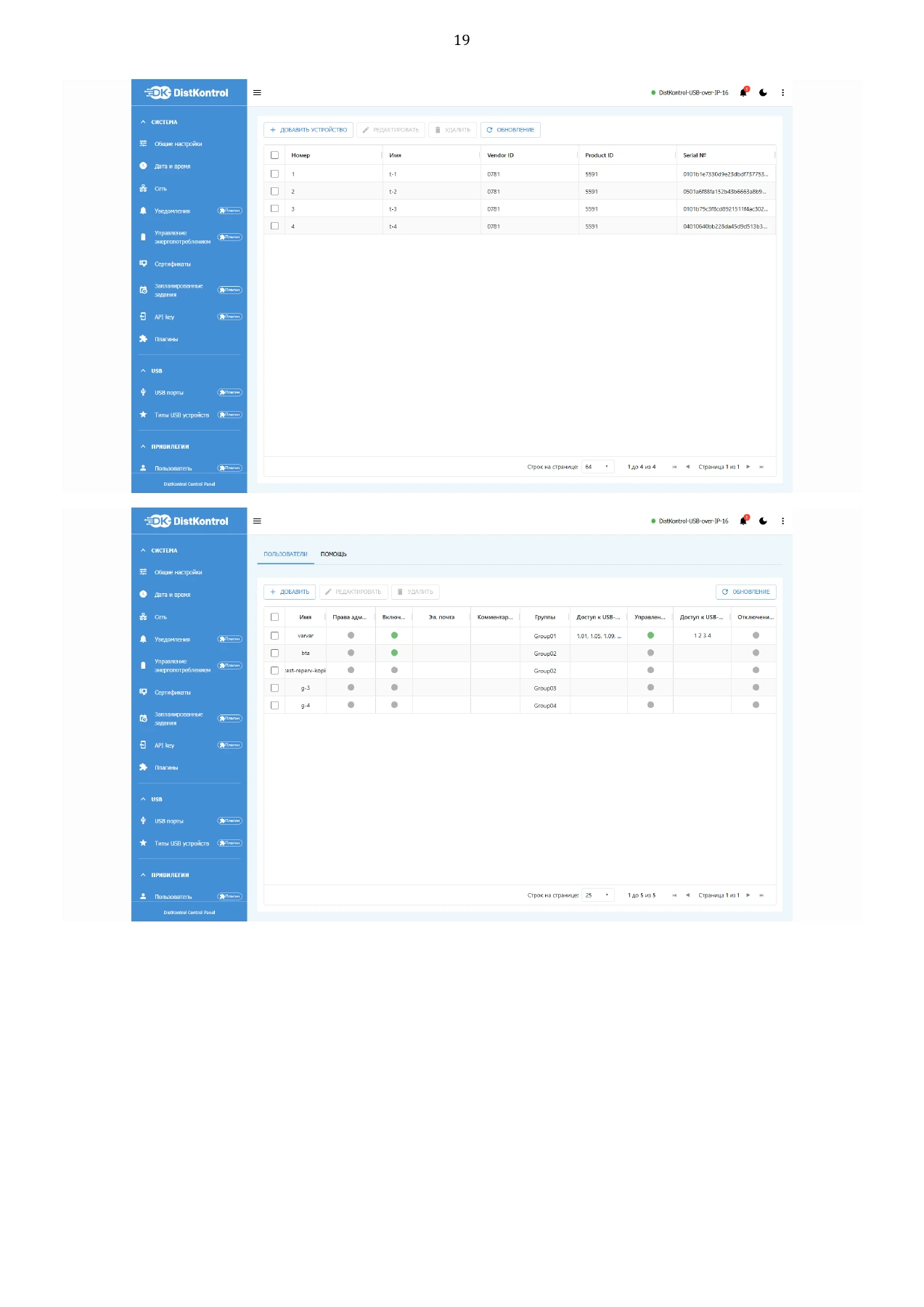Open Управление энергопотреблением item beside the Vendor ID table
The height and width of the screenshot is (1307, 924).
[189, 237]
